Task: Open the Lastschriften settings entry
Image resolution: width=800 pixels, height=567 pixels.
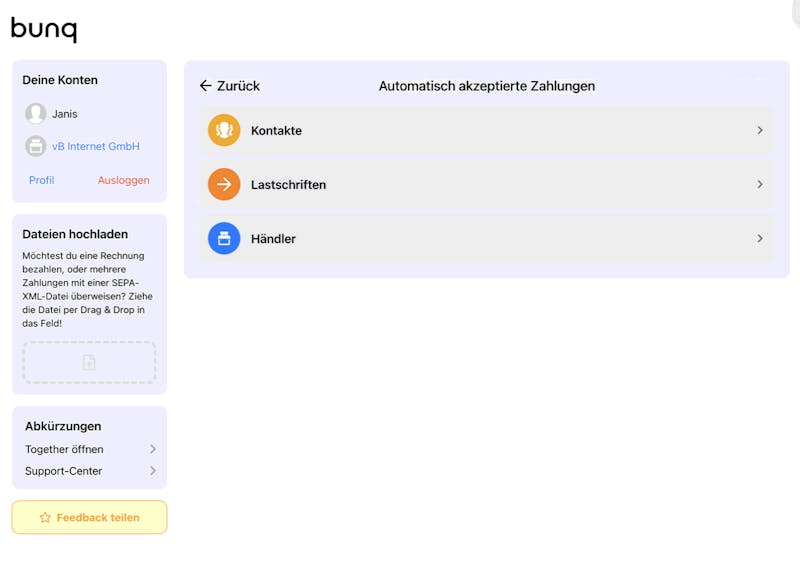Action: pos(487,184)
